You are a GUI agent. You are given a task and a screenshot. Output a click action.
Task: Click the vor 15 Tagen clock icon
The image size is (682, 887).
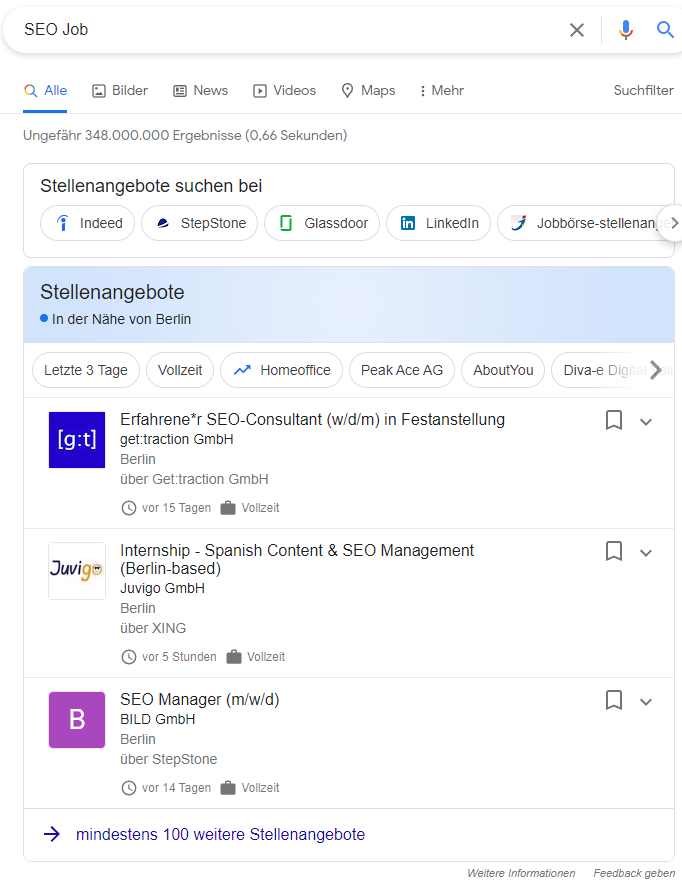pyautogui.click(x=129, y=508)
